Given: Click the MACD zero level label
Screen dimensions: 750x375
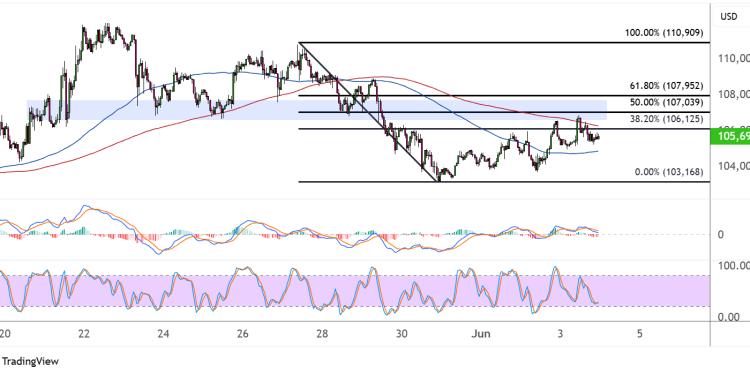Looking at the screenshot, I should pyautogui.click(x=720, y=234).
